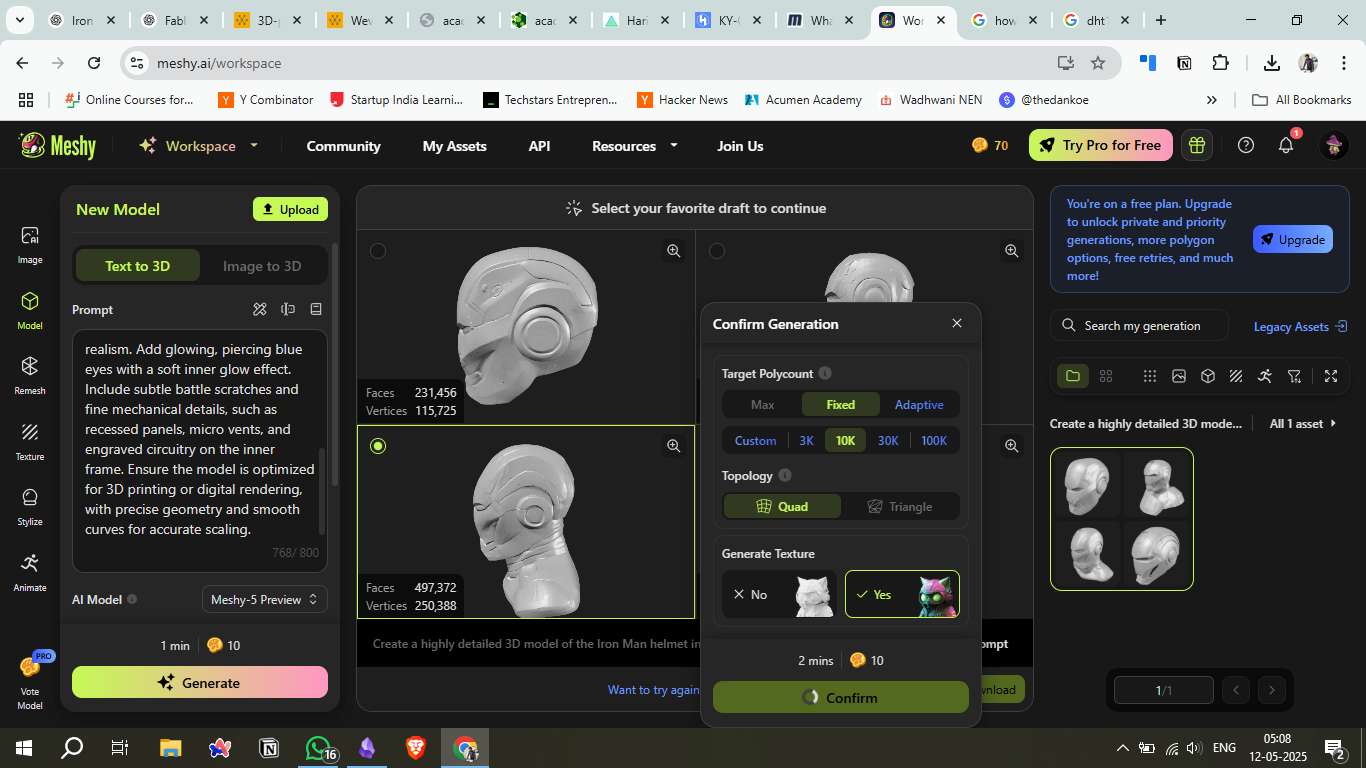The height and width of the screenshot is (768, 1366).
Task: Select the bottom-left draft radio button
Action: 378,446
